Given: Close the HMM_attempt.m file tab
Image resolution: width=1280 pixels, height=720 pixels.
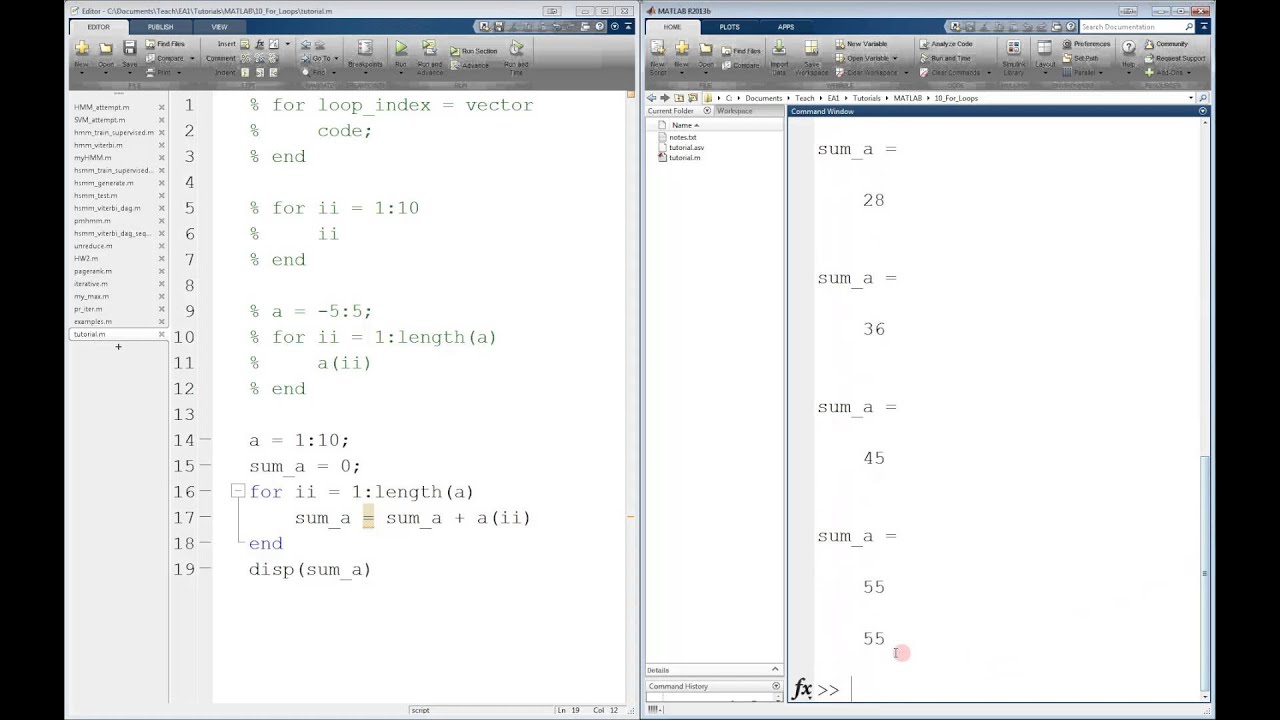Looking at the screenshot, I should (161, 107).
